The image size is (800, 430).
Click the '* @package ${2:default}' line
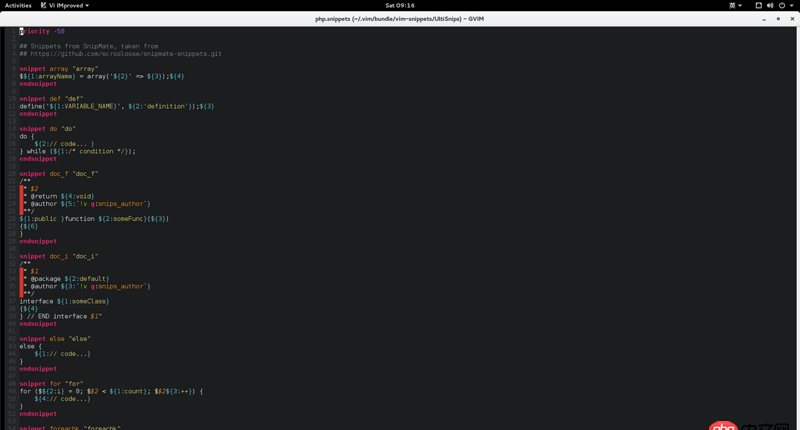point(66,279)
